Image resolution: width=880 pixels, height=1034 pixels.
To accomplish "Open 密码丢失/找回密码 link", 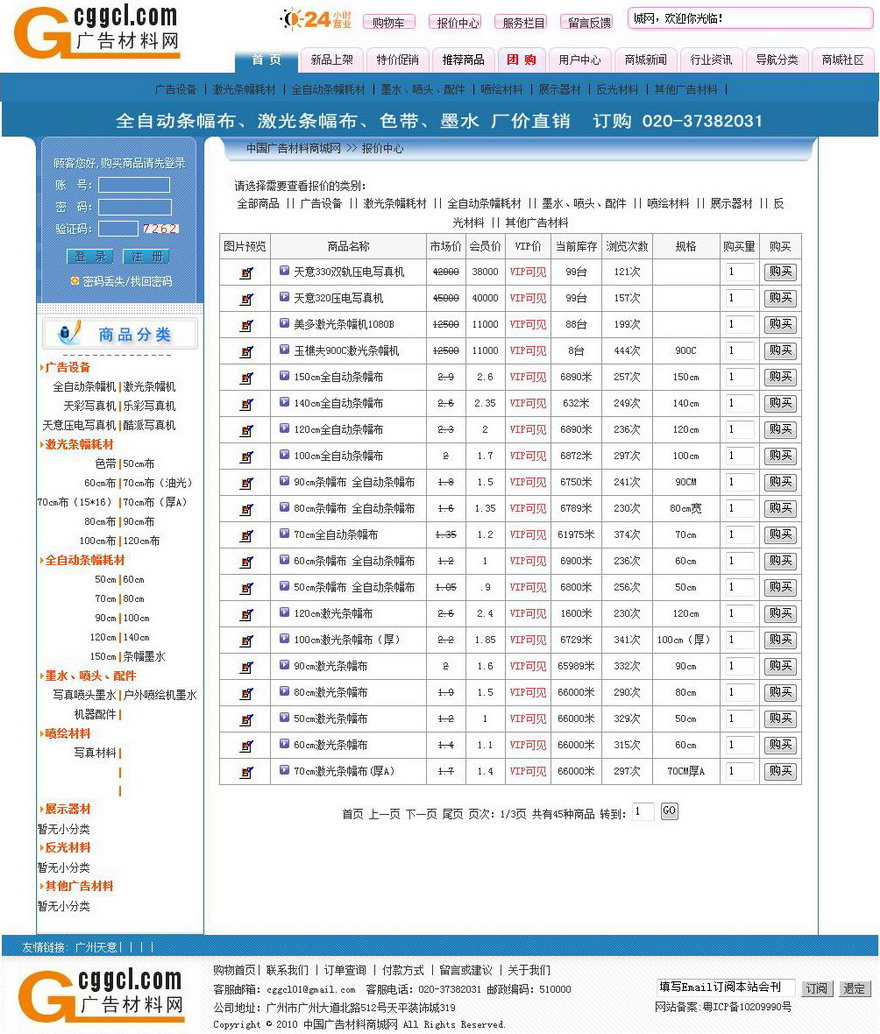I will 127,282.
